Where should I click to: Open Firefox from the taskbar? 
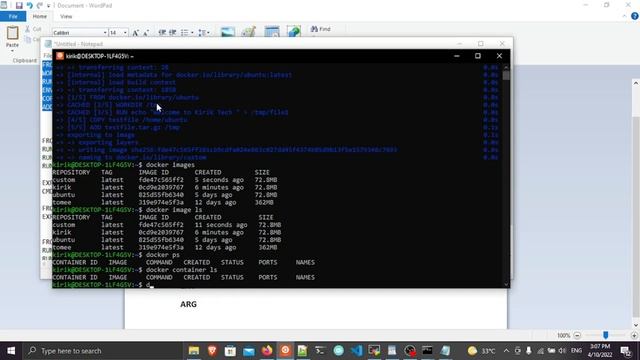tap(267, 351)
